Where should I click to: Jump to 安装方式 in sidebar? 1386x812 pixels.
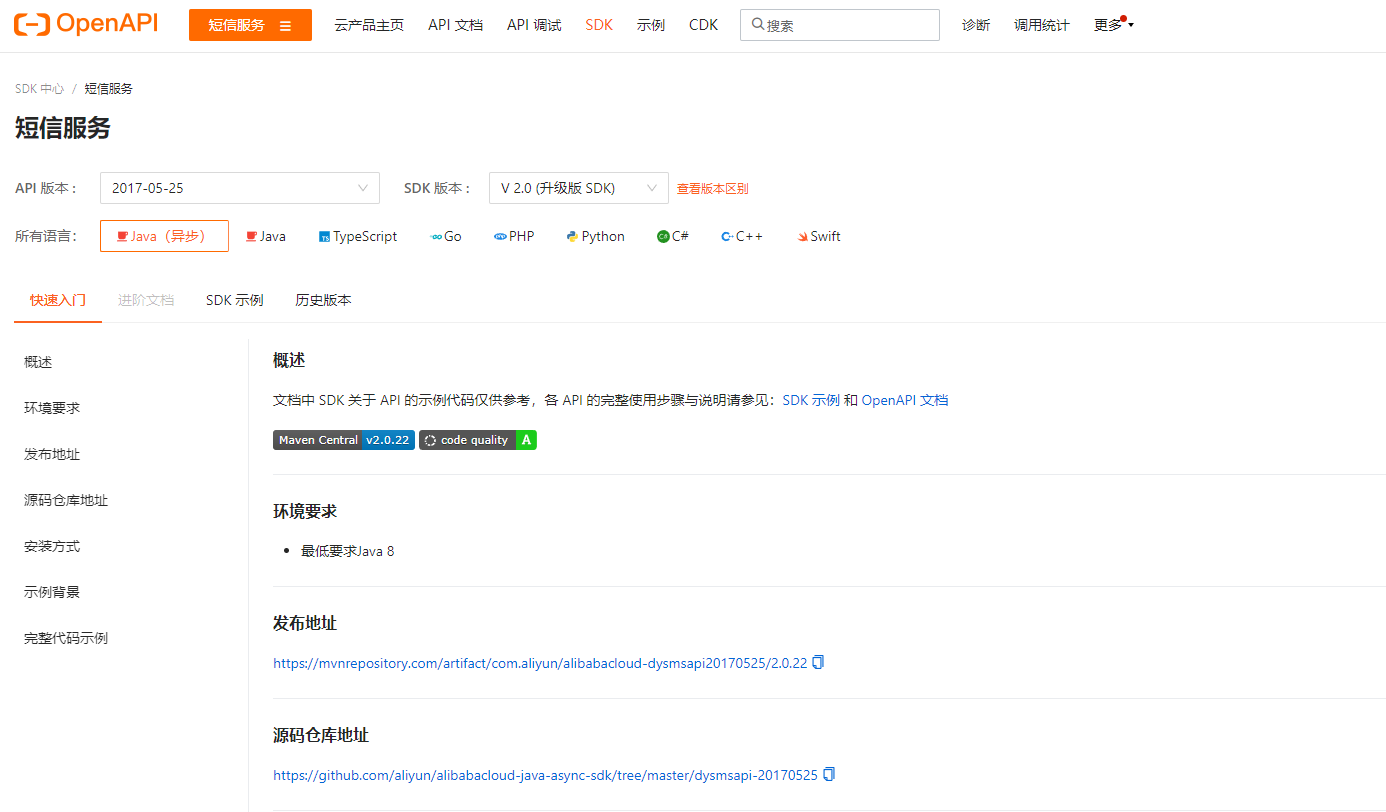(x=52, y=546)
